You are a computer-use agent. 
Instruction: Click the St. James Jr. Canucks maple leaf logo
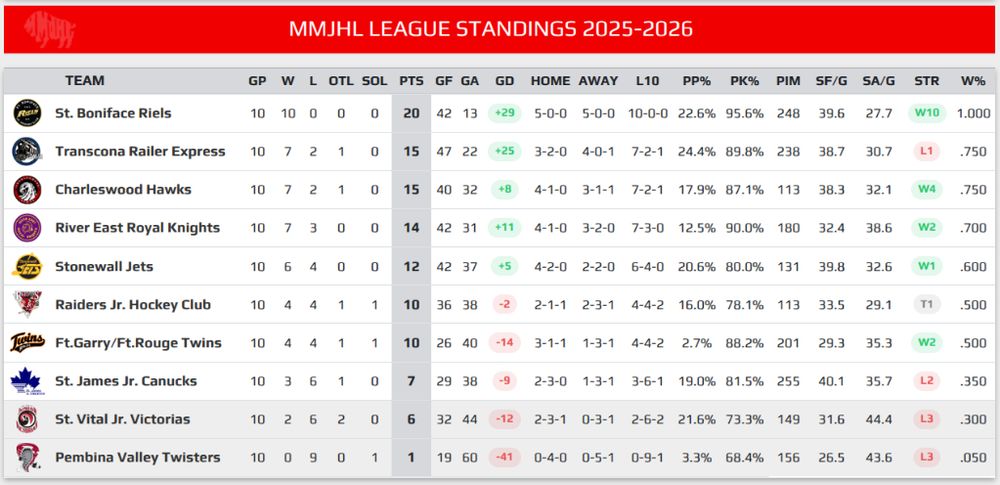click(x=27, y=381)
